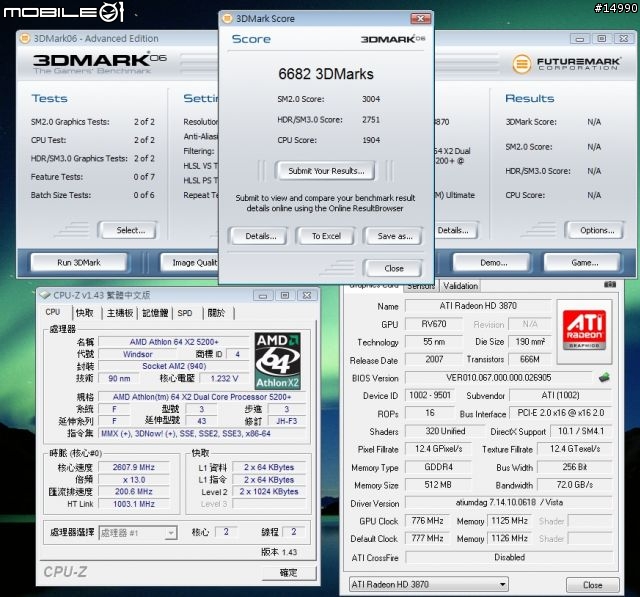Click the Memory Size 512 MB field

(x=438, y=485)
